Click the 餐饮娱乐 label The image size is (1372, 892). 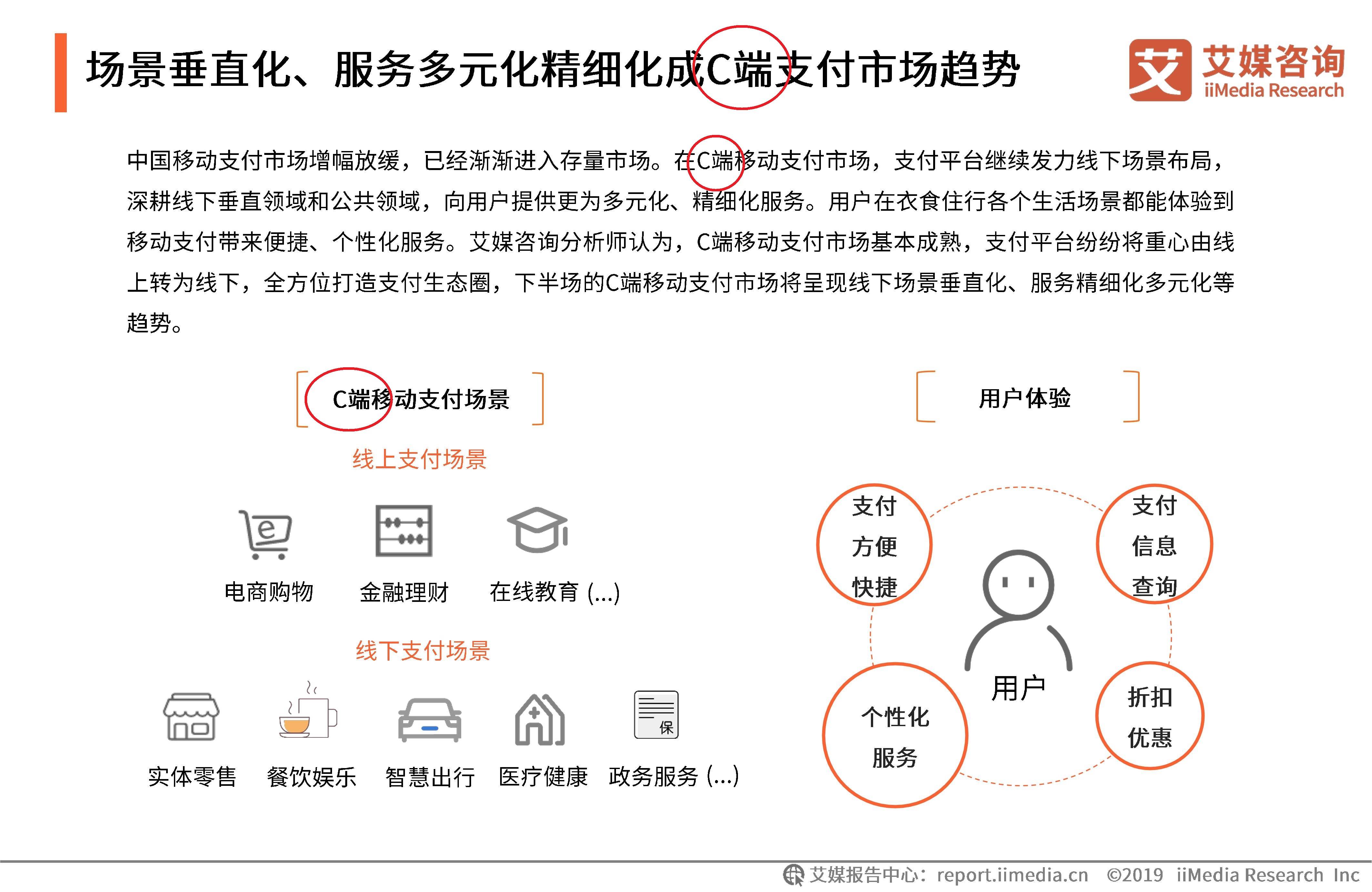[x=311, y=777]
